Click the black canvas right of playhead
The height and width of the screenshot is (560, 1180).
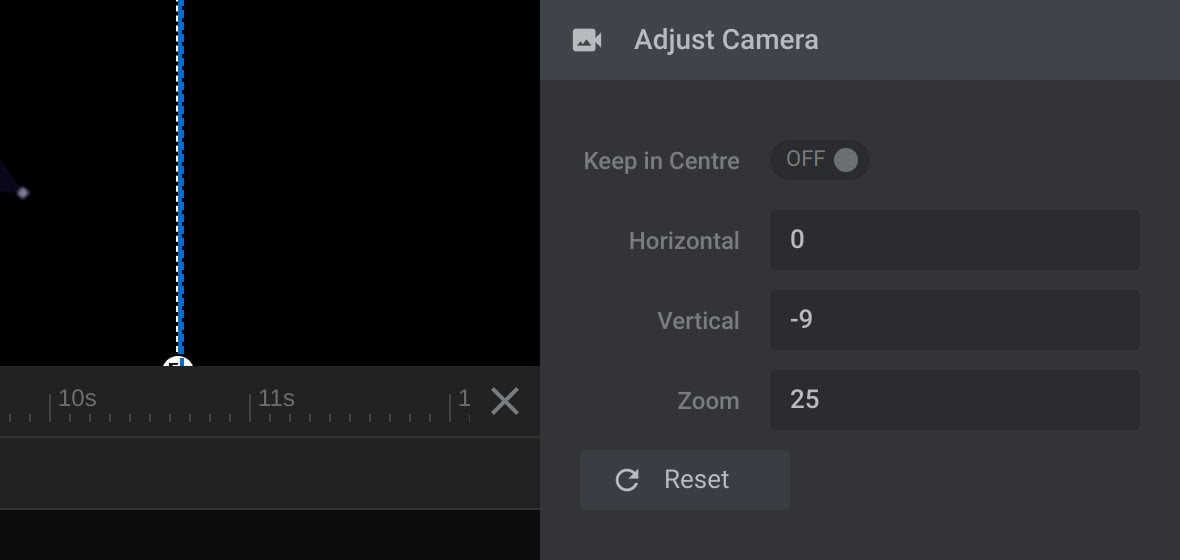tap(362, 181)
